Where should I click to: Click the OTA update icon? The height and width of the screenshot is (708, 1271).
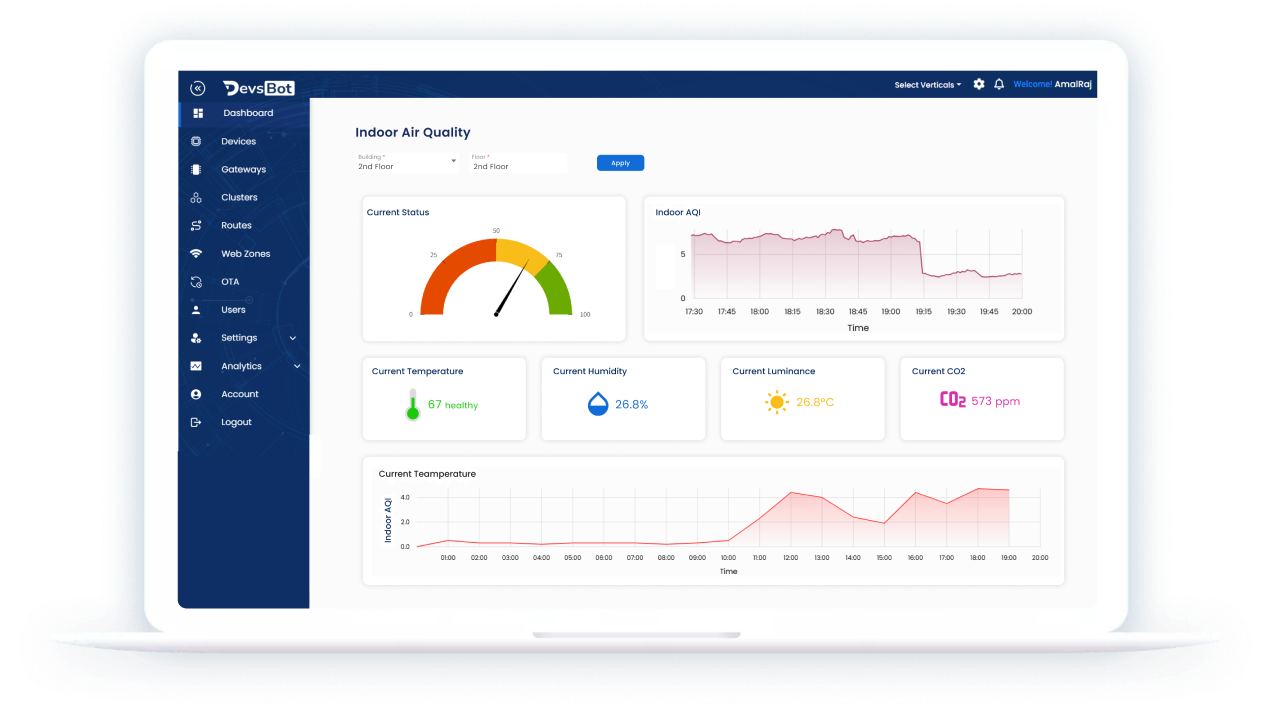(x=196, y=282)
